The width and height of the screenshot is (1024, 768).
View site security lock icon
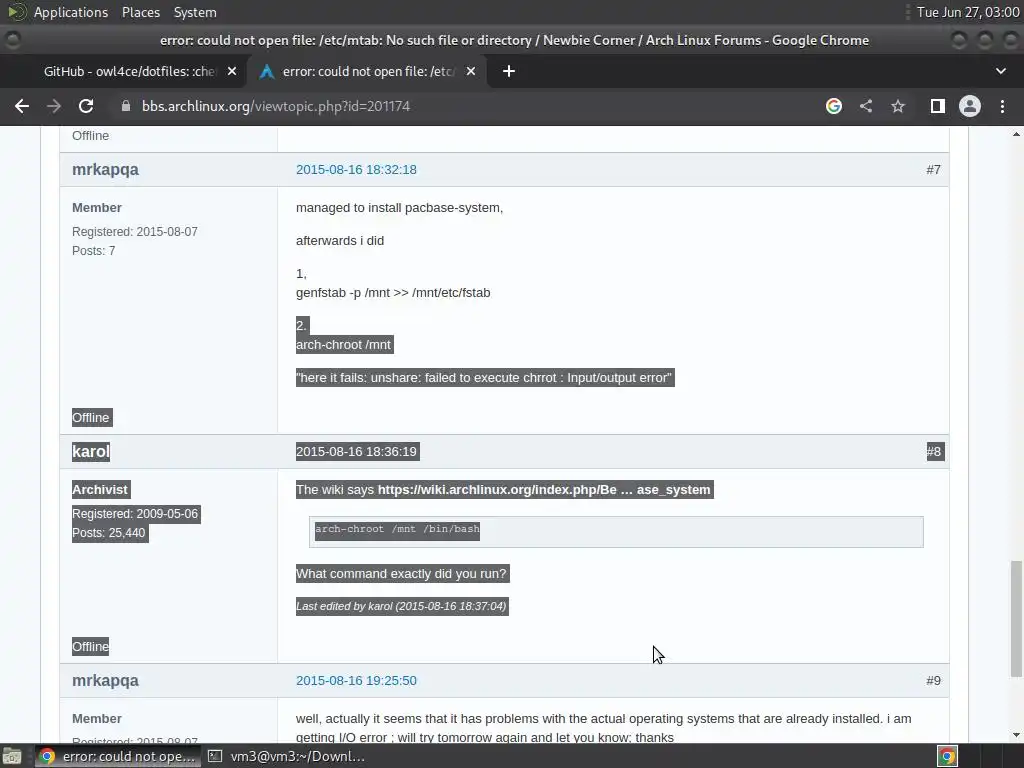click(x=126, y=106)
